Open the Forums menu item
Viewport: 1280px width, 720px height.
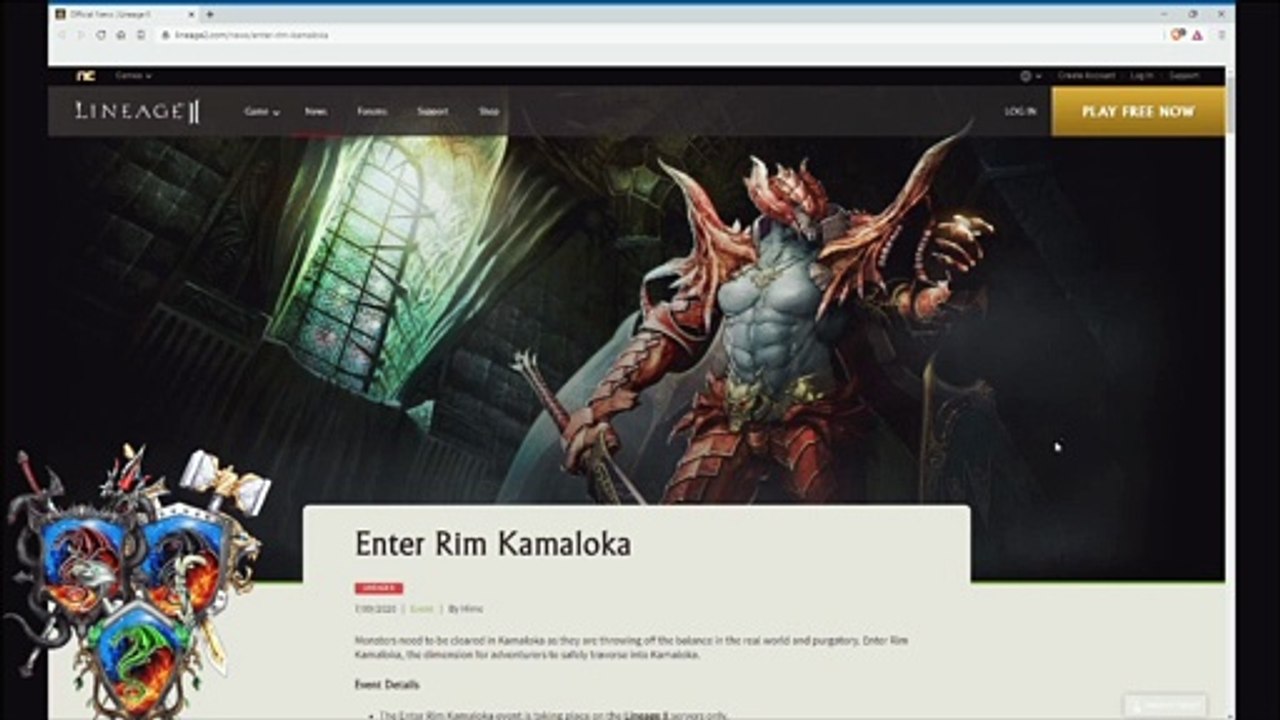(372, 111)
